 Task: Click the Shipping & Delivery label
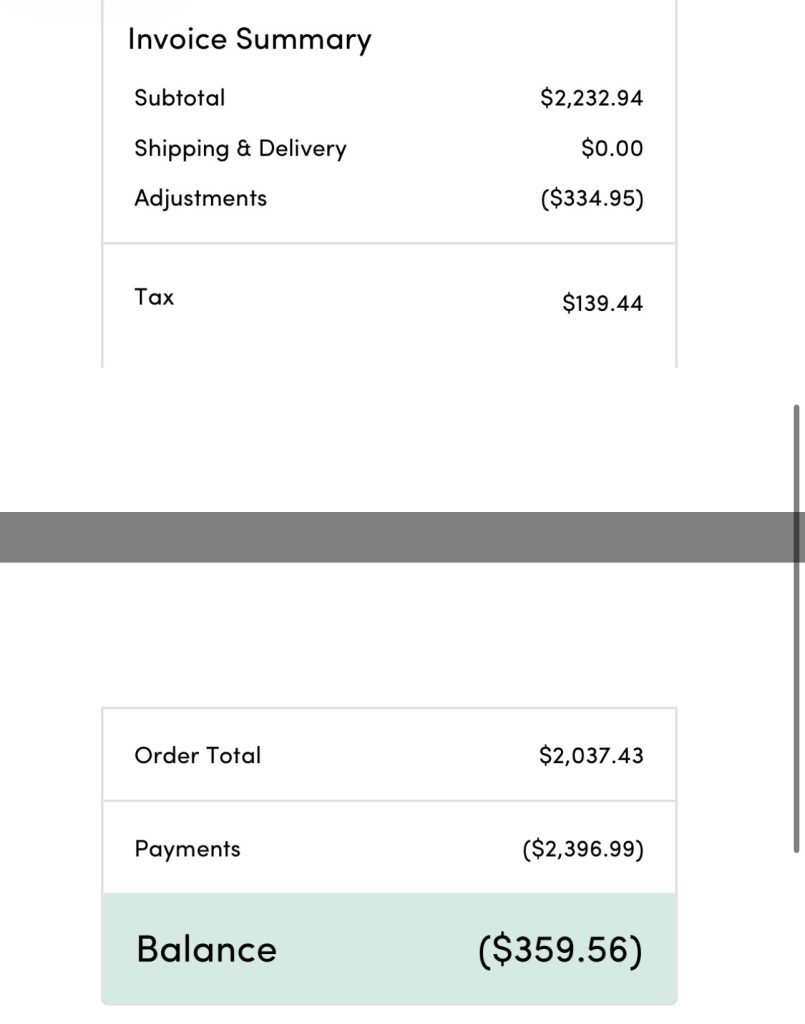[240, 149]
